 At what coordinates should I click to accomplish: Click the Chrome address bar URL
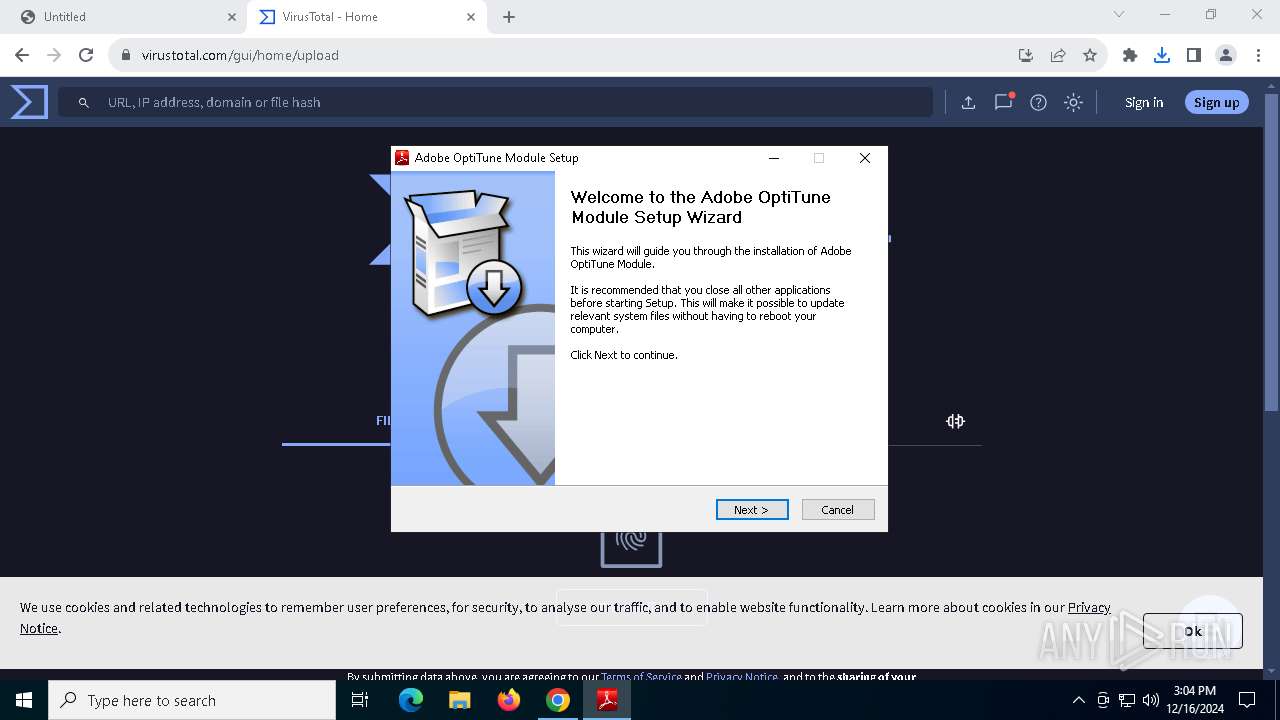240,55
